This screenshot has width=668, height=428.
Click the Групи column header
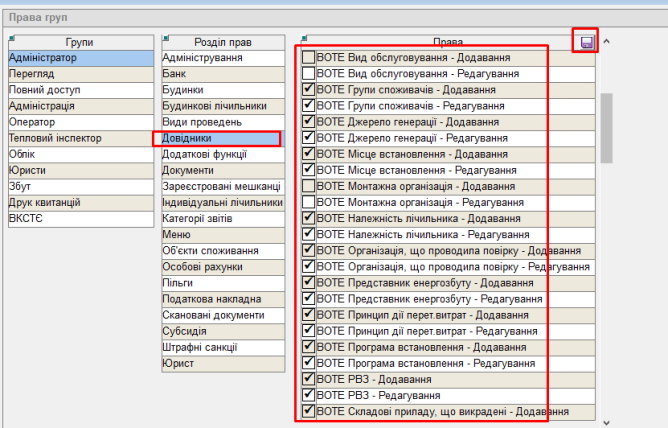tap(78, 42)
